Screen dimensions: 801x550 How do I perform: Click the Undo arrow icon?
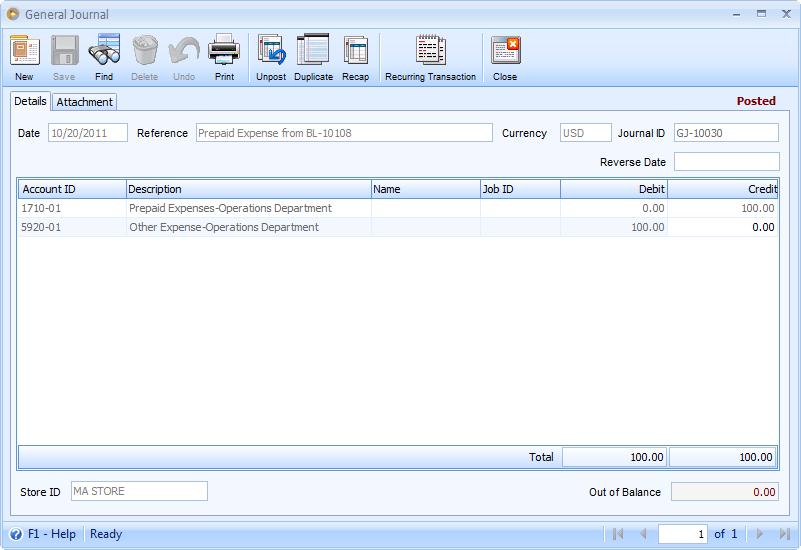coord(184,50)
